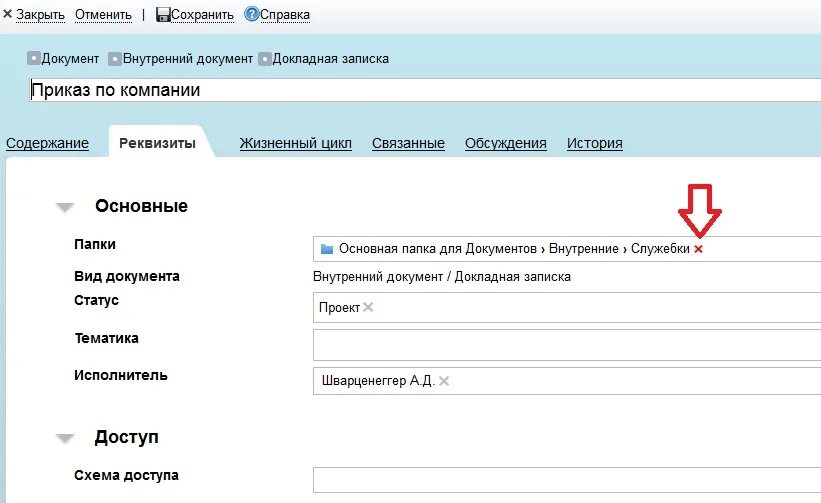Remove the Служебки folder with red X
The height and width of the screenshot is (503, 821).
pyautogui.click(x=698, y=249)
